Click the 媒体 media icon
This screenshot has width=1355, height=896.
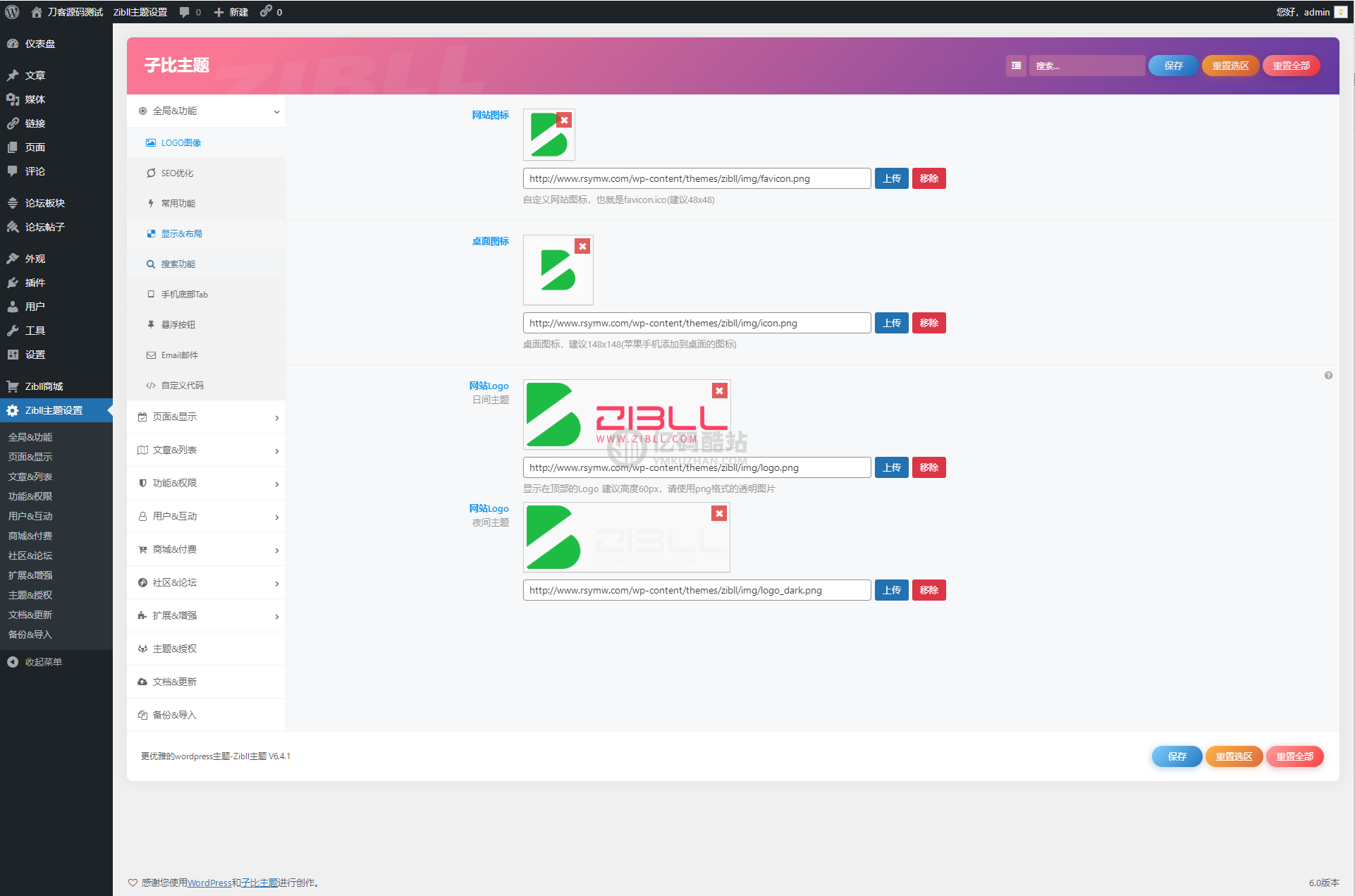pos(14,98)
